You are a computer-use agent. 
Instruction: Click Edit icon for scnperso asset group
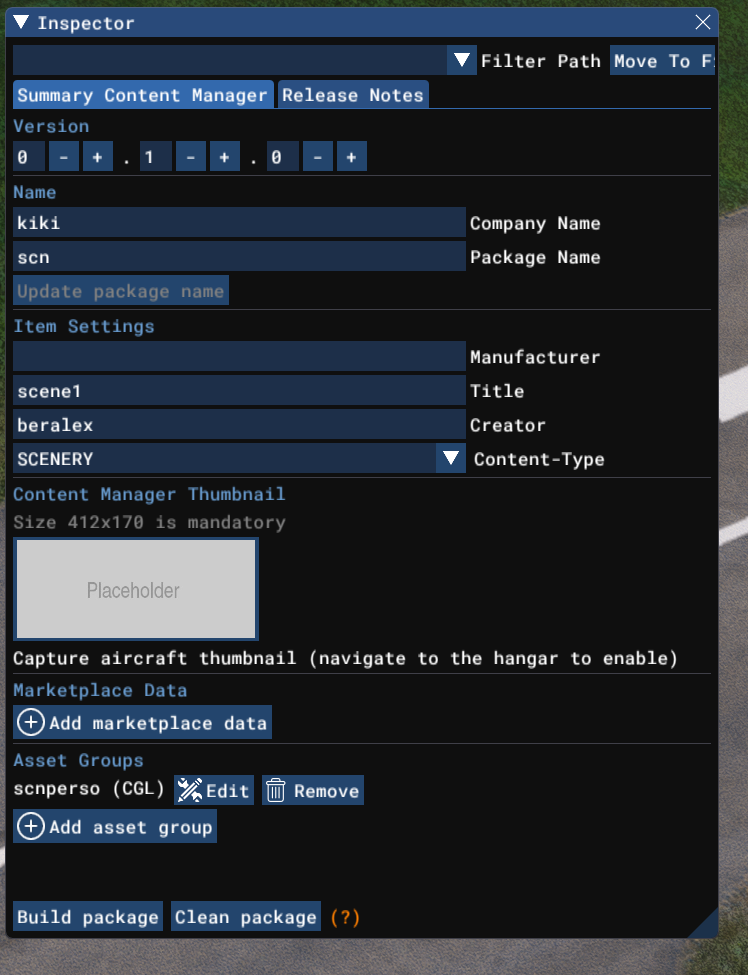tap(213, 790)
